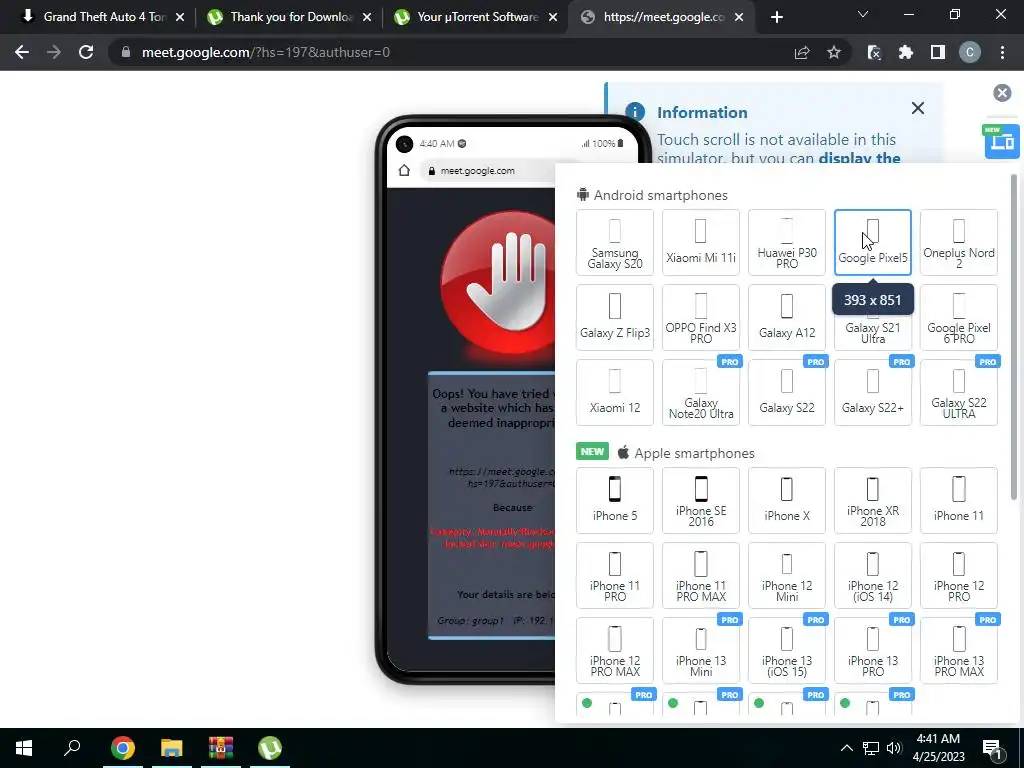The width and height of the screenshot is (1024, 768).
Task: Pick the Xiaomi 12 device
Action: 615,392
